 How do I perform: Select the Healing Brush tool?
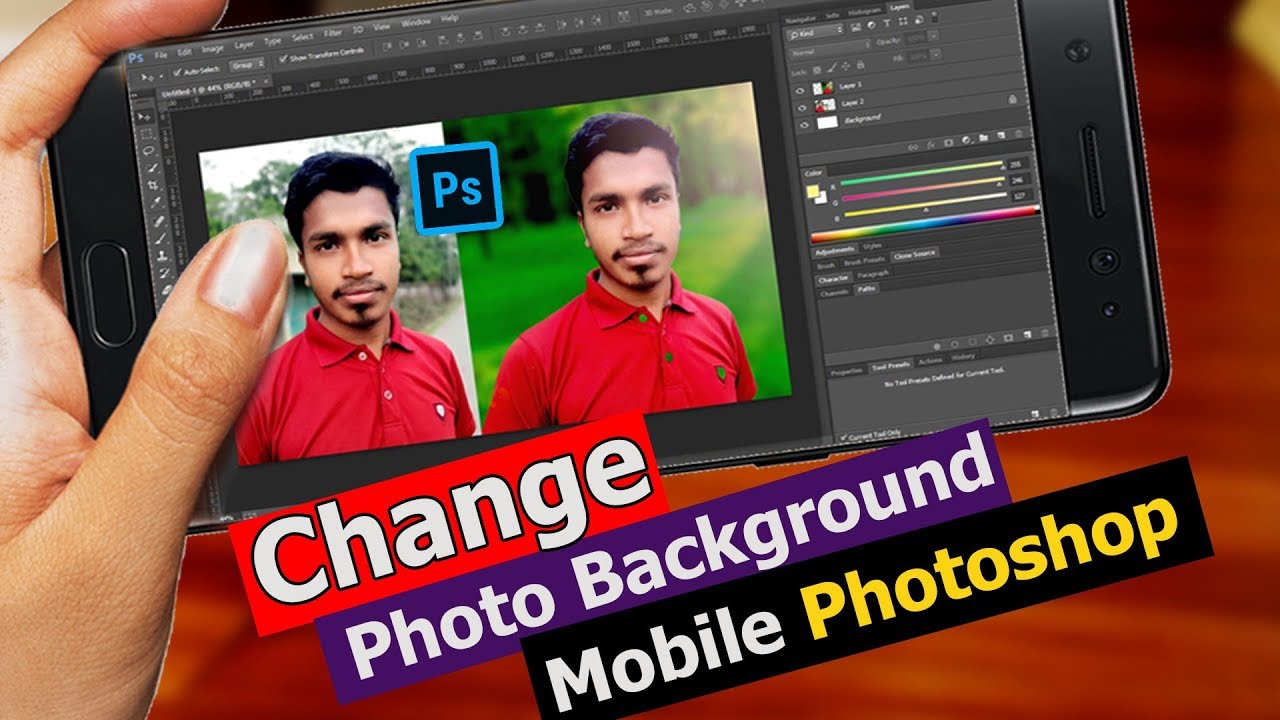click(158, 221)
